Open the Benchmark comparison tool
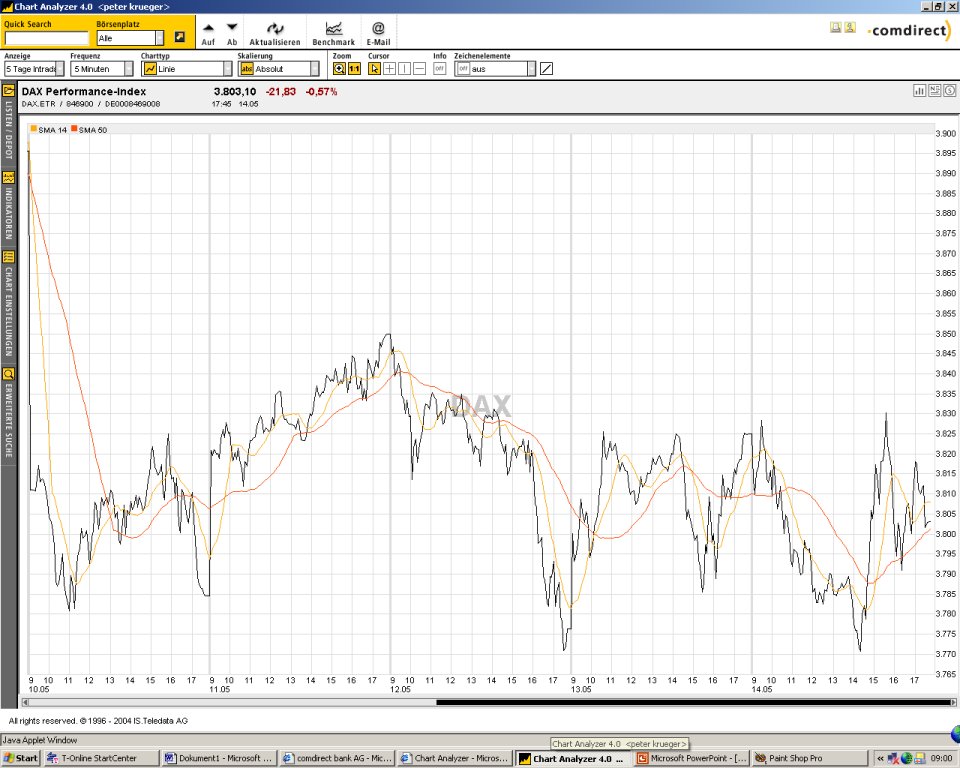960x768 pixels. point(333,29)
